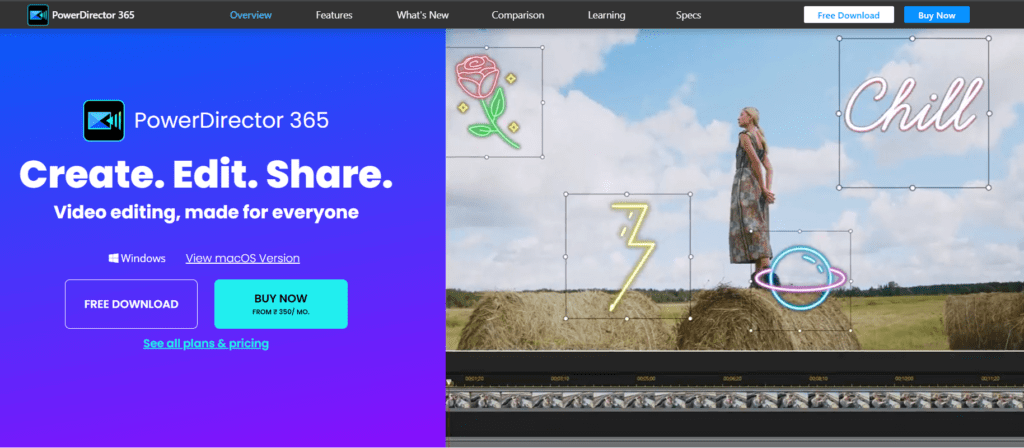Select the neon Chill text sticker
Image resolution: width=1024 pixels, height=448 pixels.
[x=914, y=104]
